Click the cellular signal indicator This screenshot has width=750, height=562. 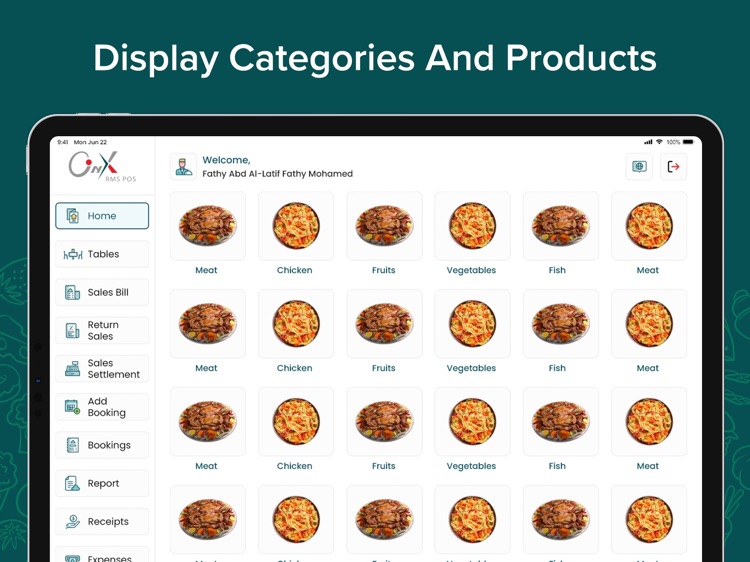coord(648,142)
